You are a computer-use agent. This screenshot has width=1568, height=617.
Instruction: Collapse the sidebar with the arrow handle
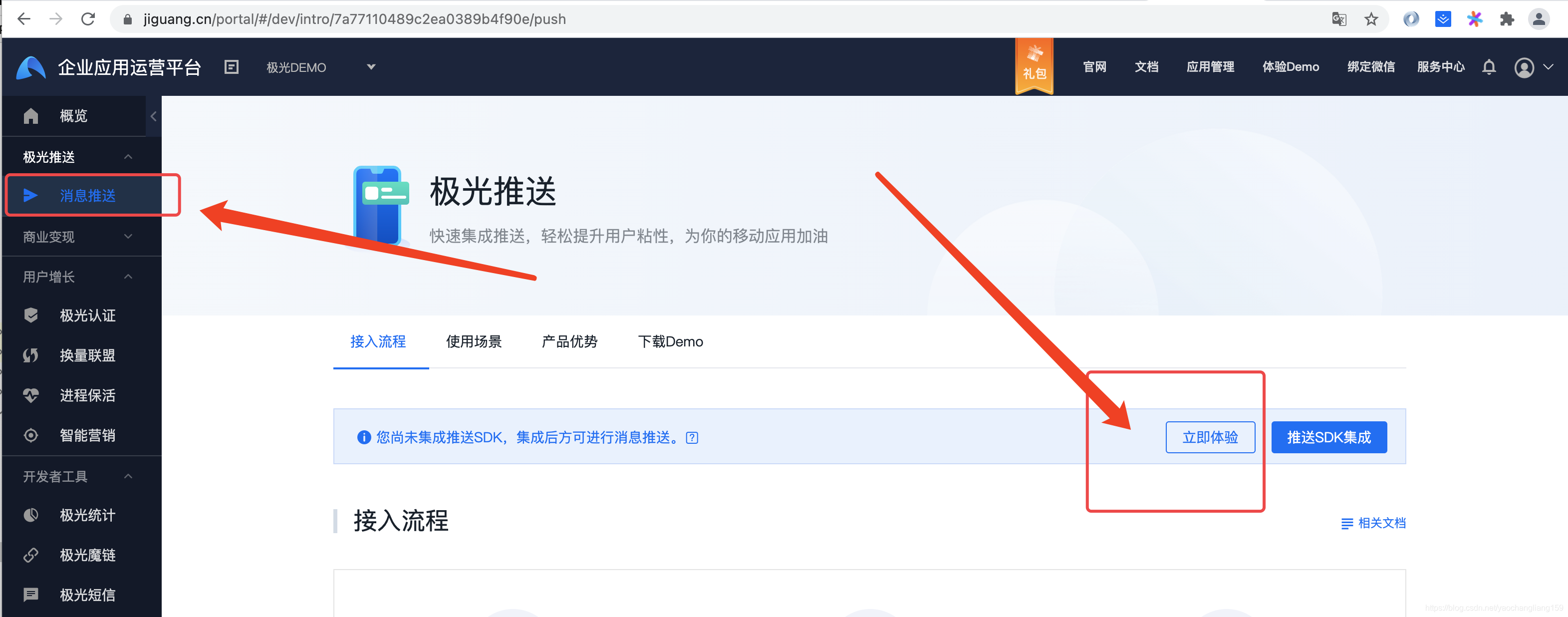pyautogui.click(x=153, y=116)
